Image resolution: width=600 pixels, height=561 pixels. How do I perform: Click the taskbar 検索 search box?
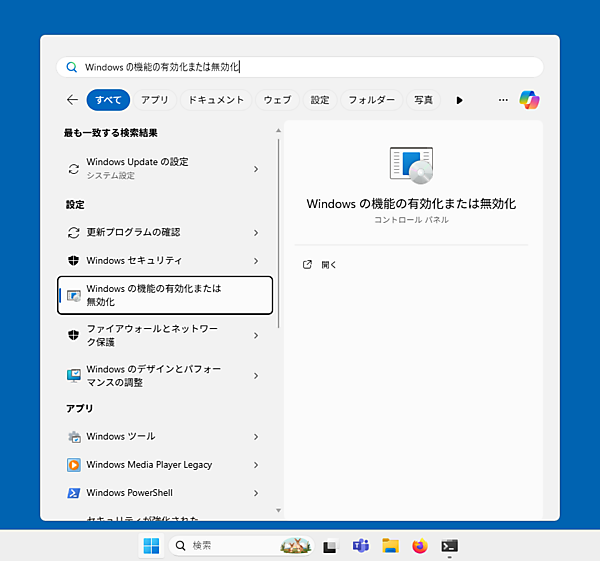pyautogui.click(x=241, y=545)
